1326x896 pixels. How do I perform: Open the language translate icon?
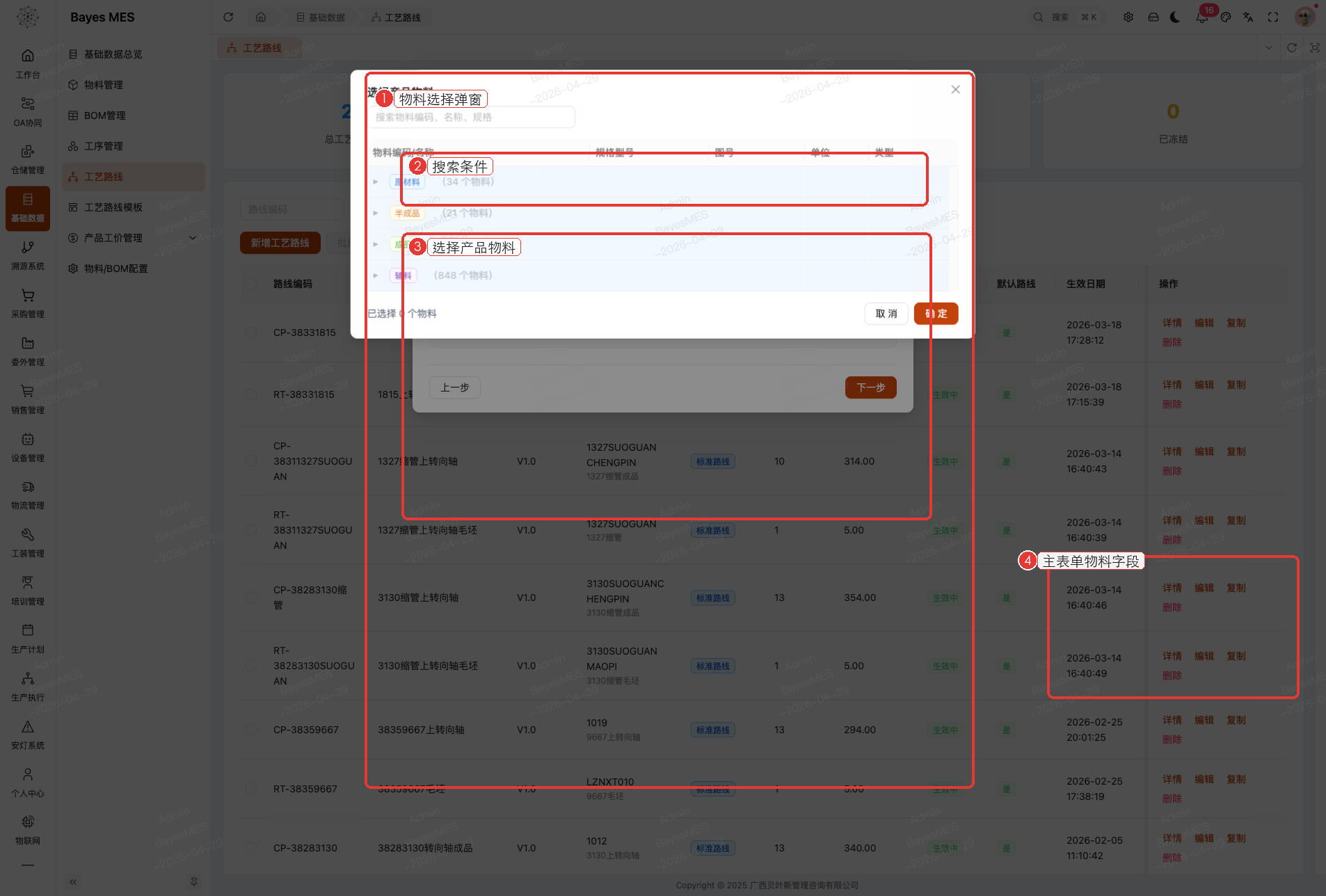point(1248,17)
